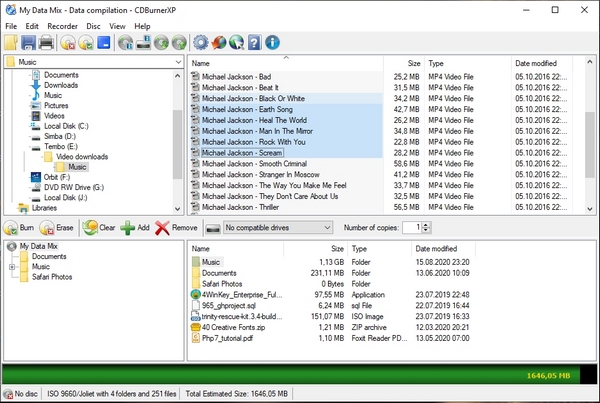
Task: Click the No disc status icon
Action: click(x=8, y=394)
